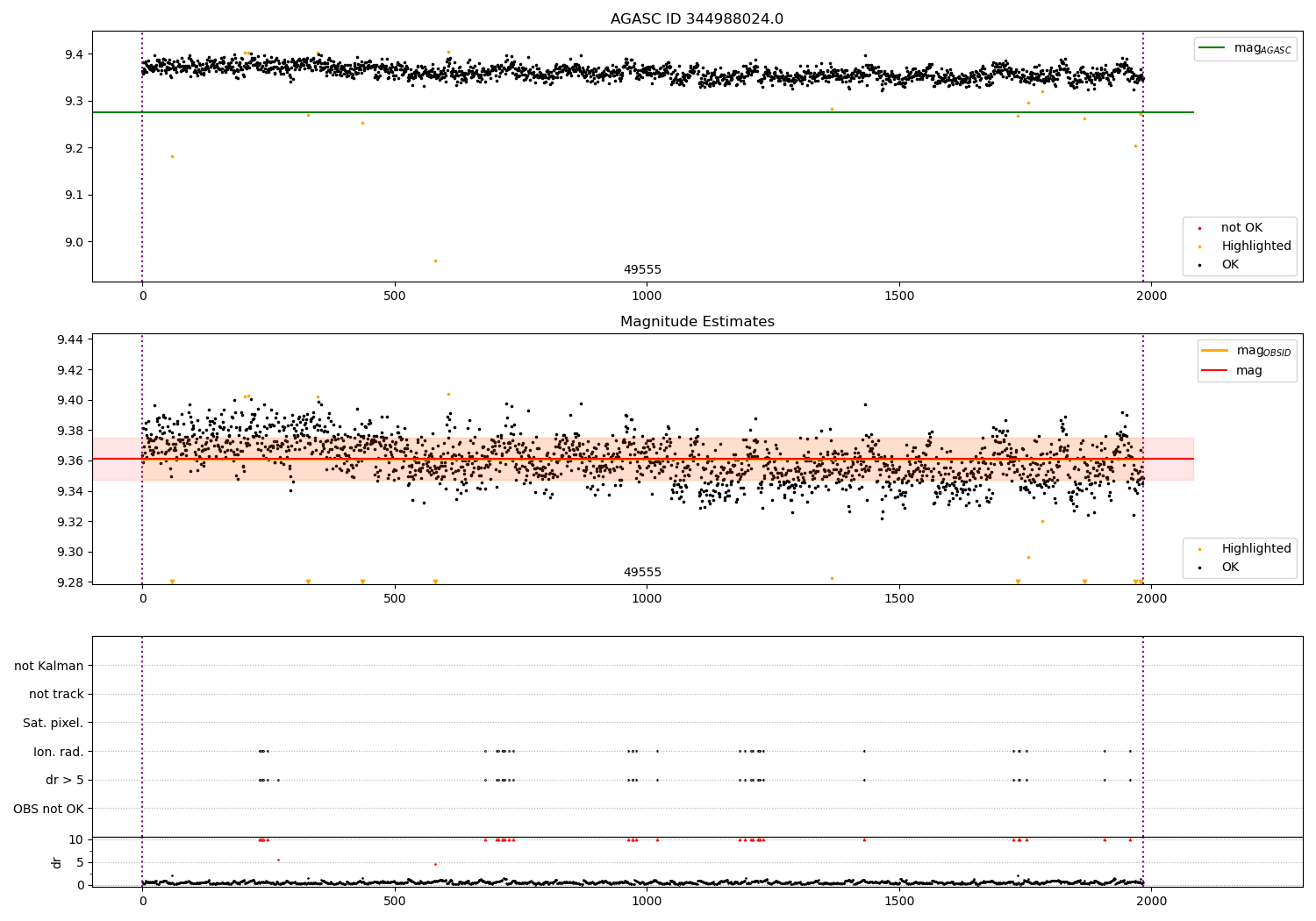Select the mag OBSID legend label

[x=1264, y=351]
